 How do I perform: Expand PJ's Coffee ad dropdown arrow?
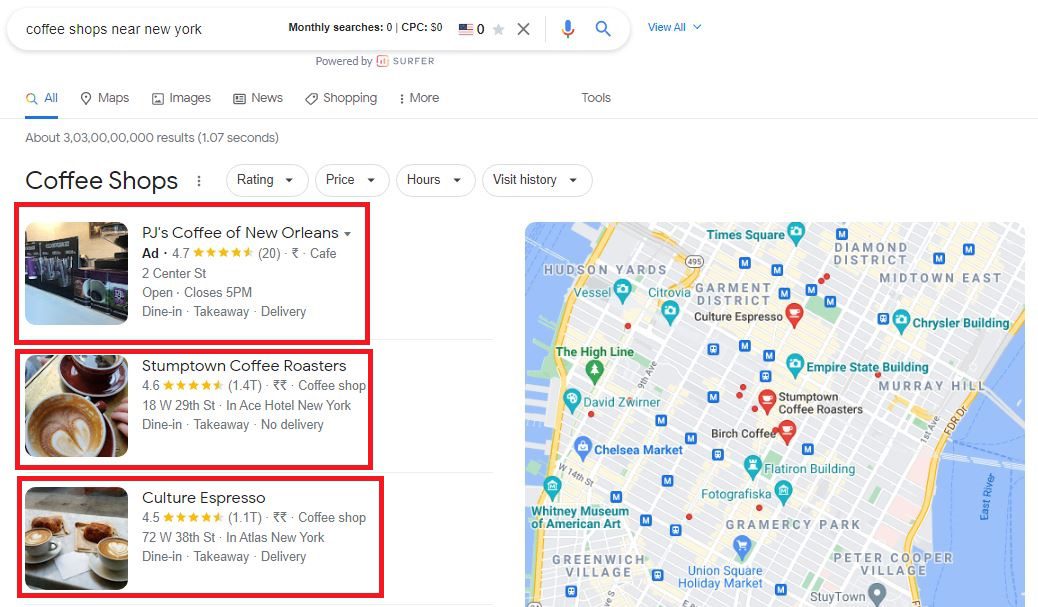348,234
